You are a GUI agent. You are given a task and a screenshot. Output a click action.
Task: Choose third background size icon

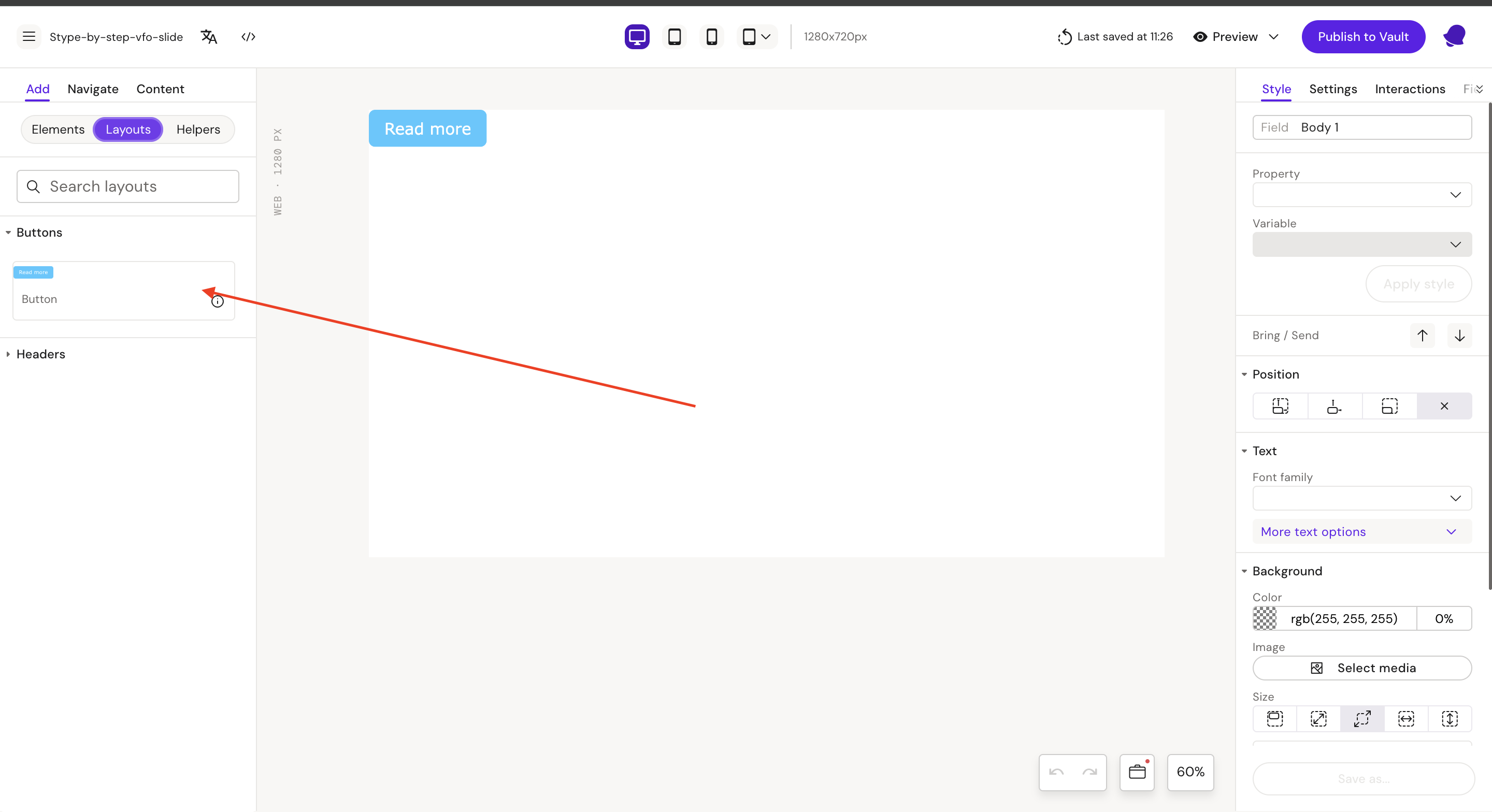point(1362,719)
